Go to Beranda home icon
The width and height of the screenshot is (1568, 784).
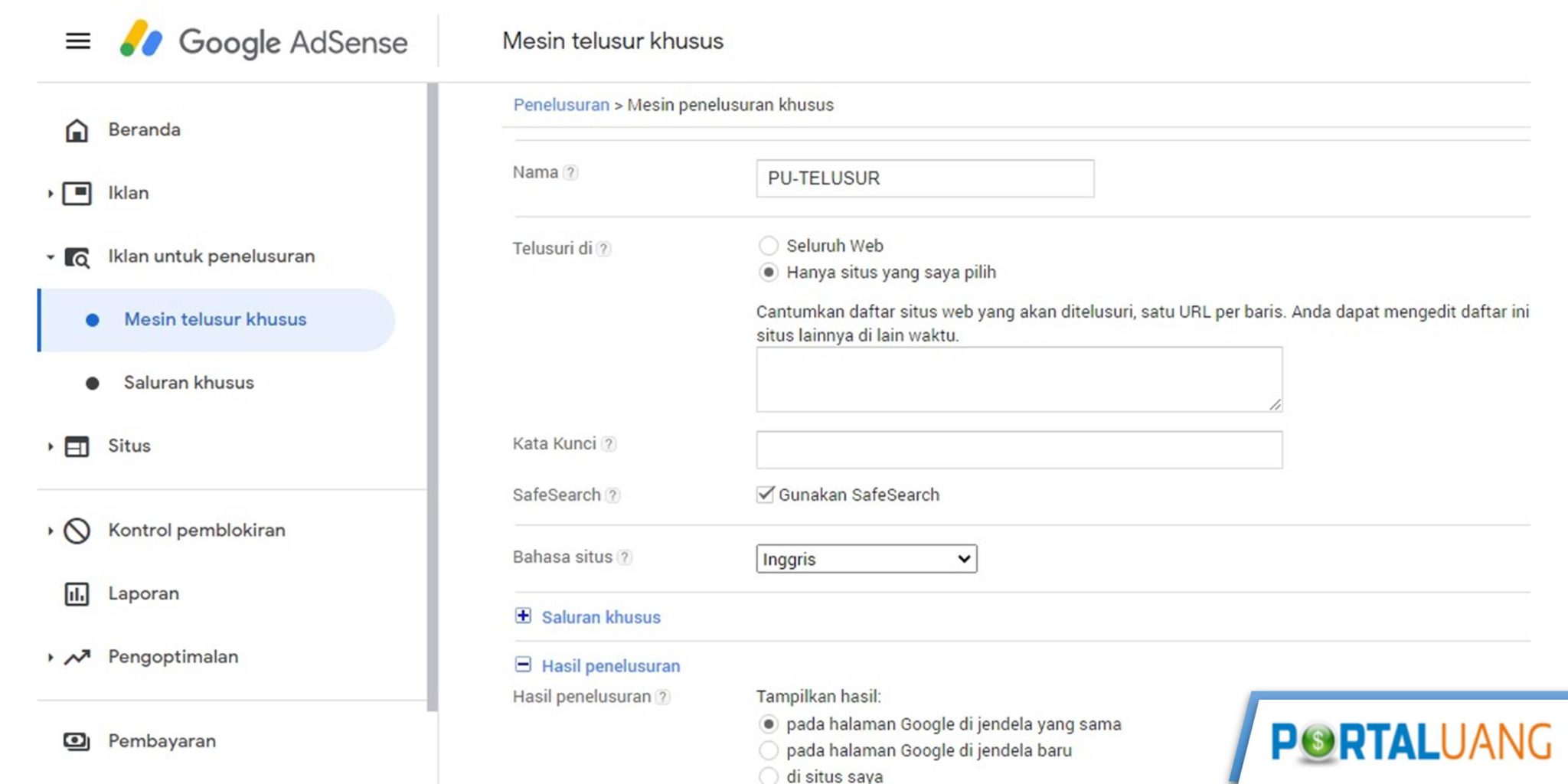[x=77, y=130]
